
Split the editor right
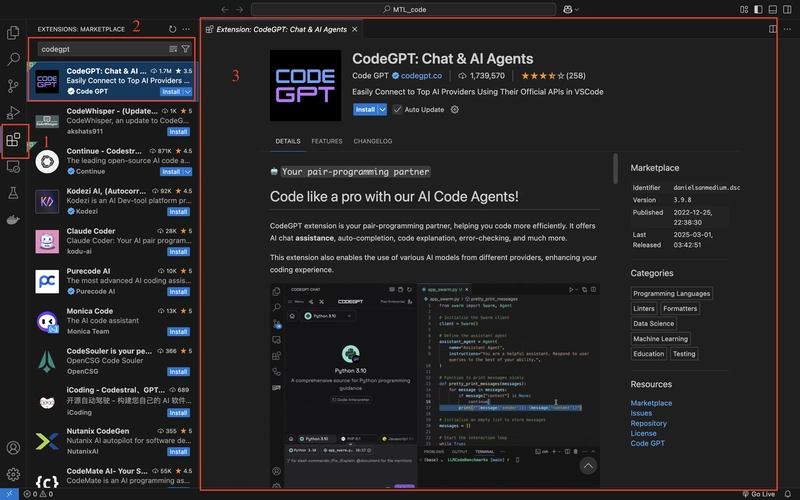click(x=773, y=29)
